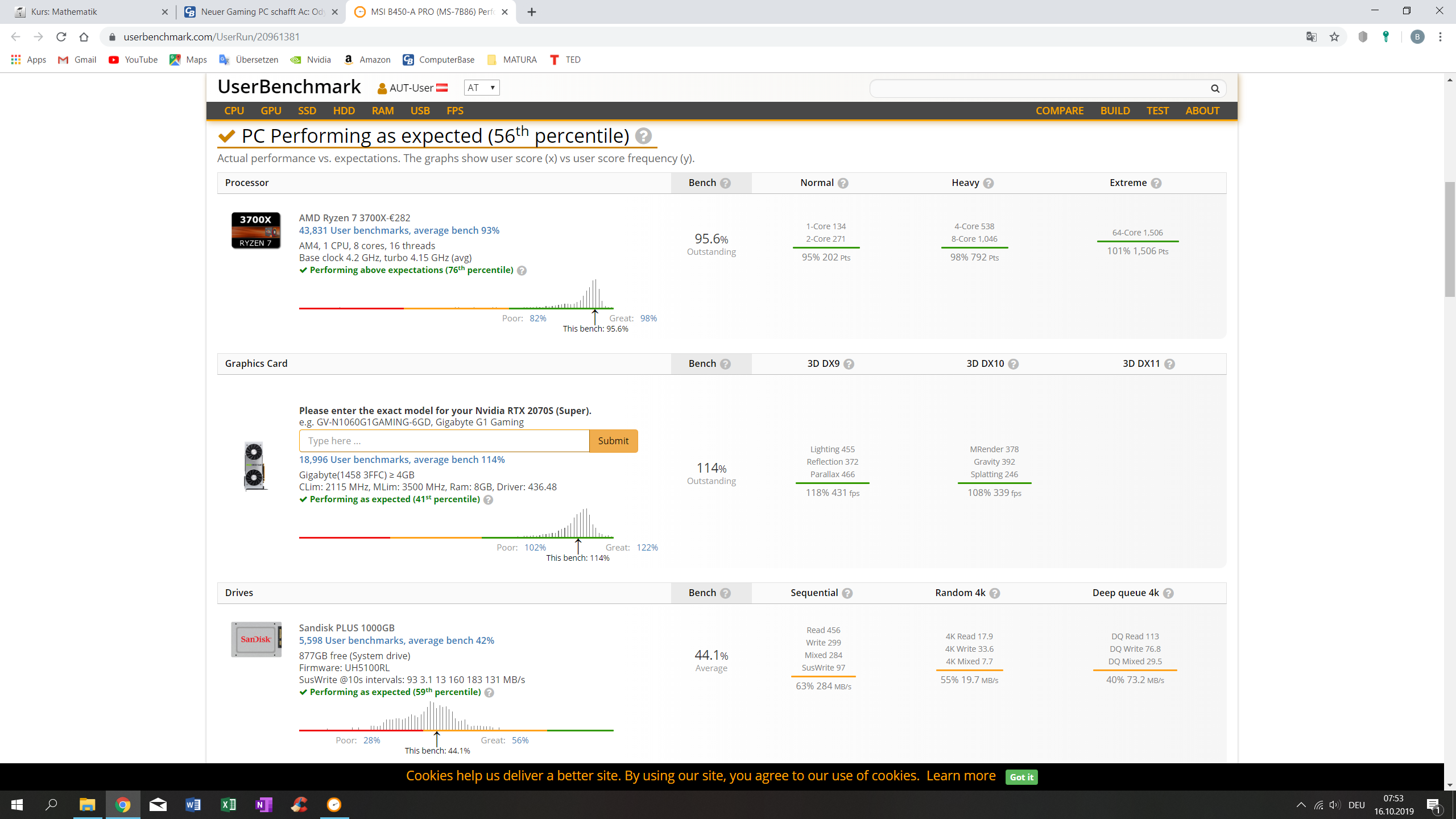The height and width of the screenshot is (819, 1456).
Task: Dismiss cookies with Got it button
Action: pyautogui.click(x=1021, y=777)
